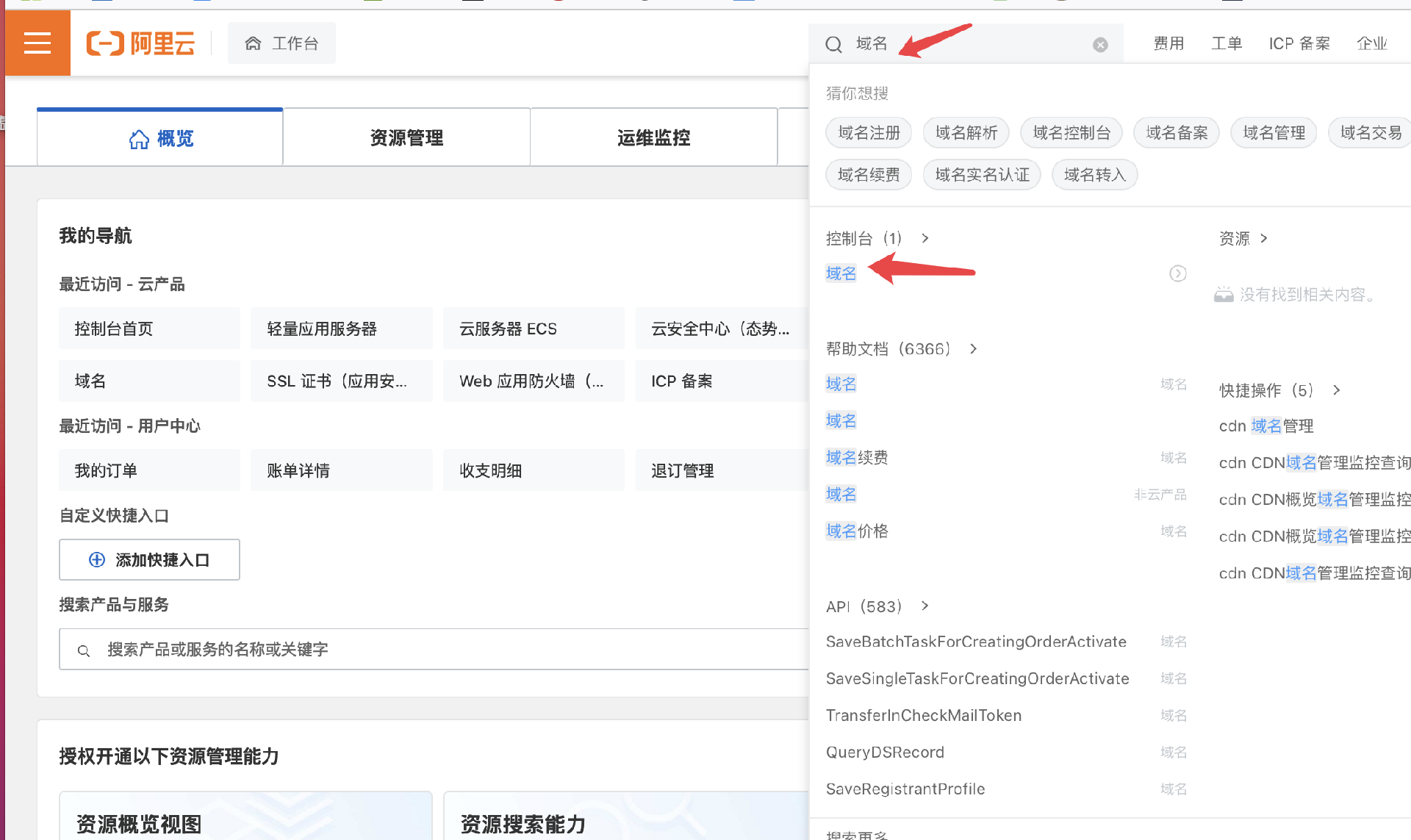Image resolution: width=1411 pixels, height=840 pixels.
Task: Open 工单 in the top menu
Action: coord(1227,43)
